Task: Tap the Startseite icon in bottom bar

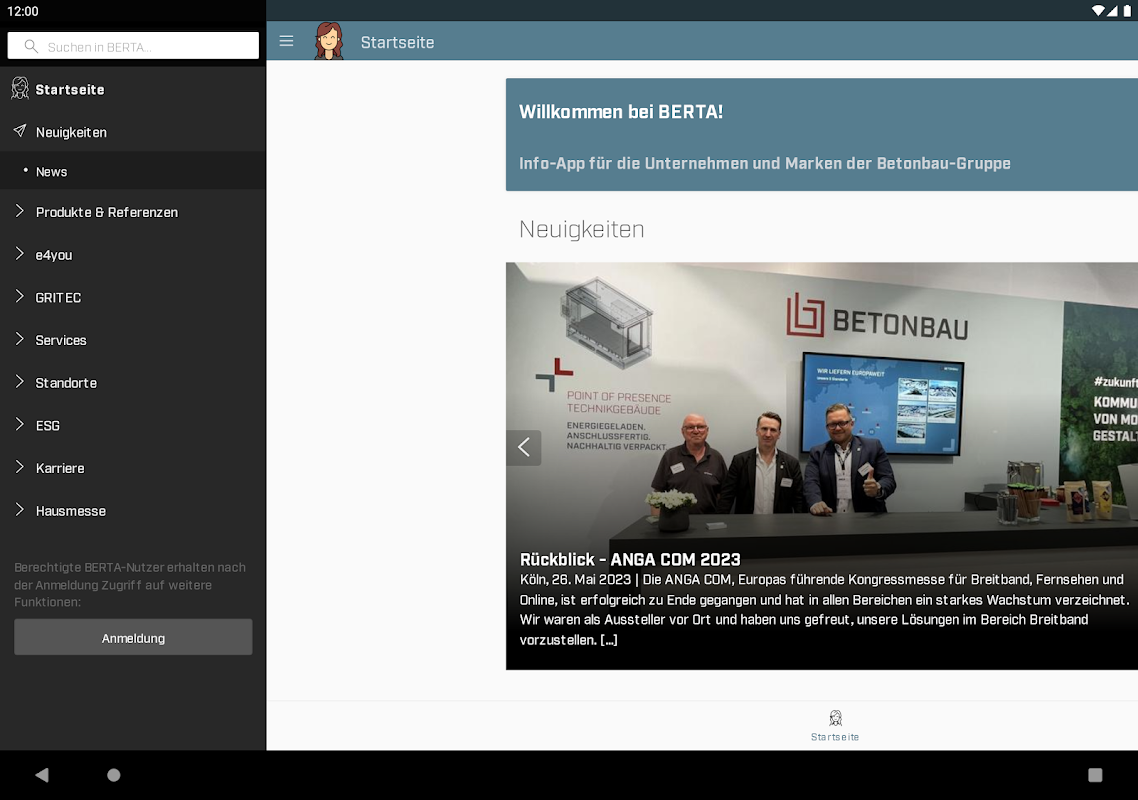Action: 835,718
